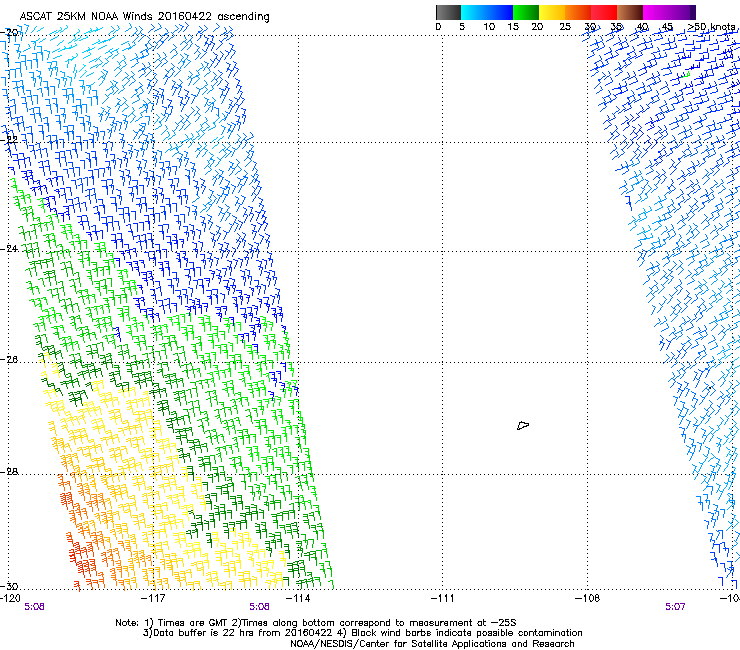
Task: Click the '45' tick label on the legend
Action: pyautogui.click(x=667, y=27)
